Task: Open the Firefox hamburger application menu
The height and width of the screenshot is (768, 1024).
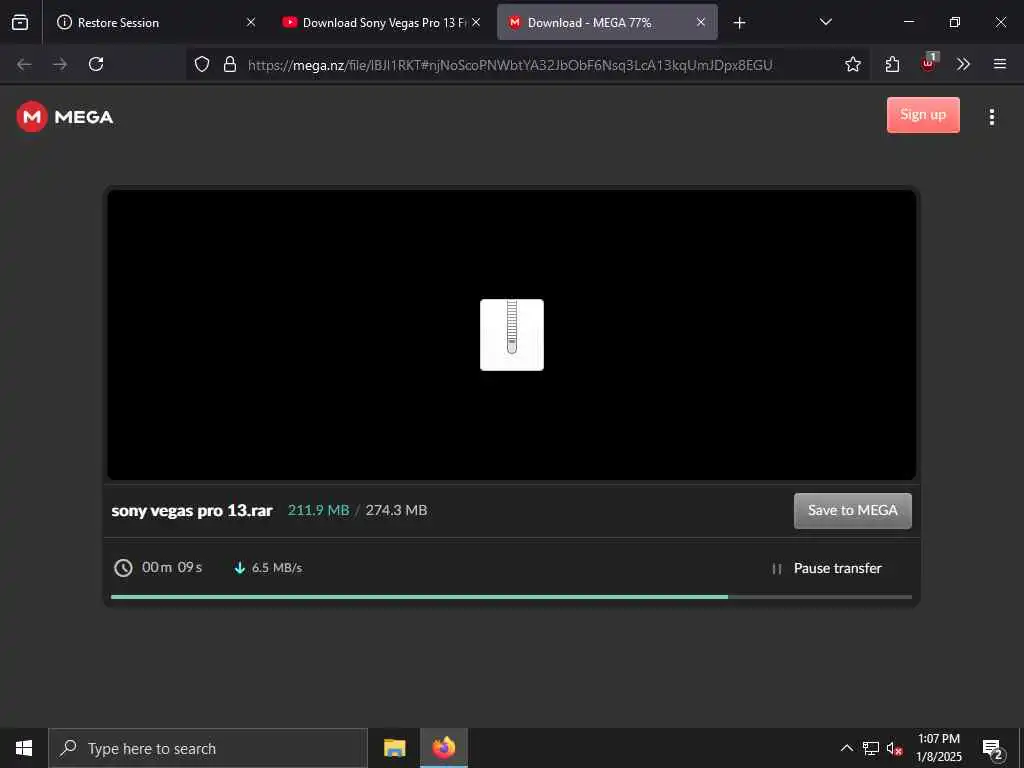Action: [1000, 64]
